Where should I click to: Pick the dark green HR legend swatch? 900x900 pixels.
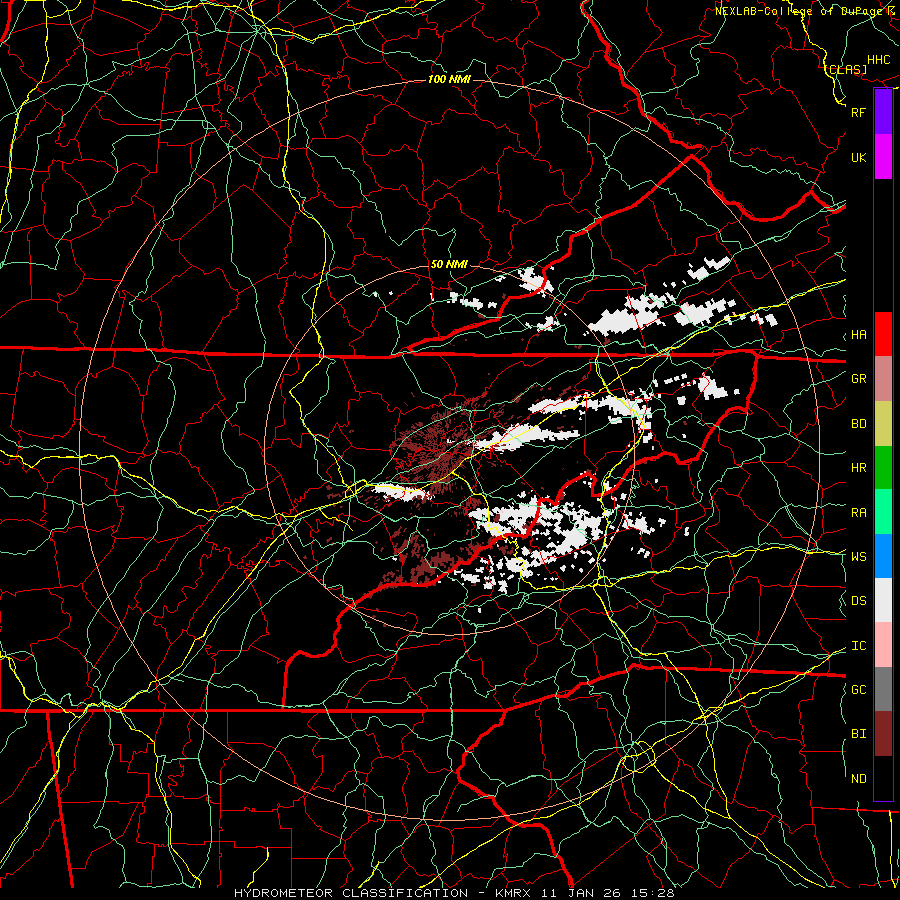(883, 468)
